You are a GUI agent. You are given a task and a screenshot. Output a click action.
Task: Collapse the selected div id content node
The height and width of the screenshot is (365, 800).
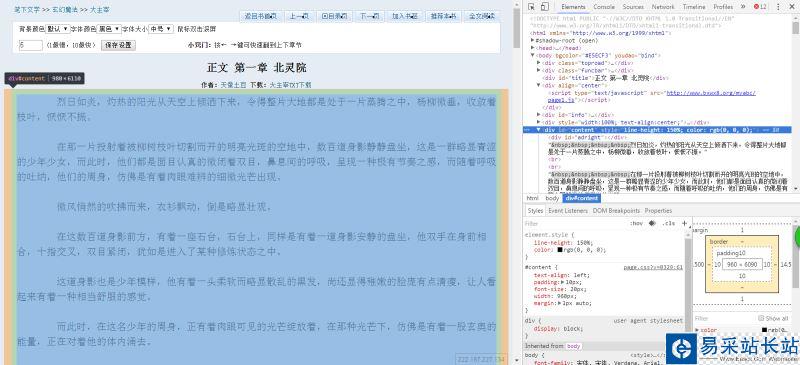[539, 130]
